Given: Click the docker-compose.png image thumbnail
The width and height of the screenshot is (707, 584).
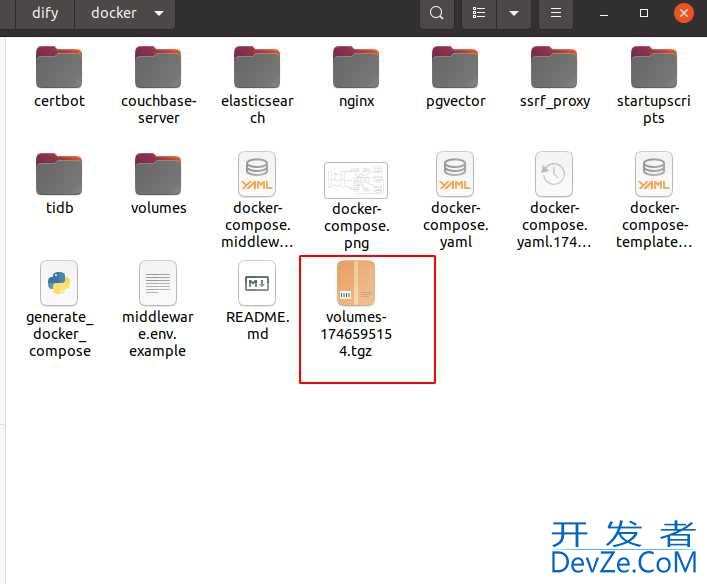Looking at the screenshot, I should pos(356,180).
